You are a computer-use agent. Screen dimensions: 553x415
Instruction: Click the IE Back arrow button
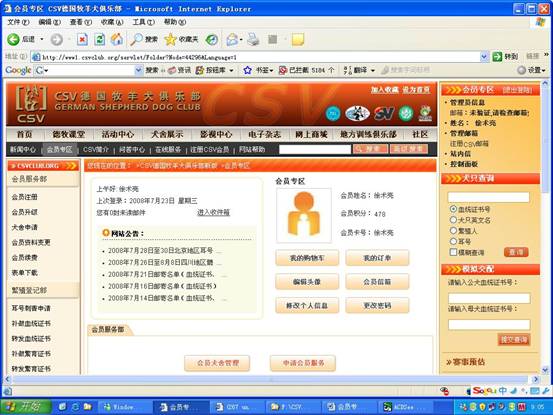(14, 39)
